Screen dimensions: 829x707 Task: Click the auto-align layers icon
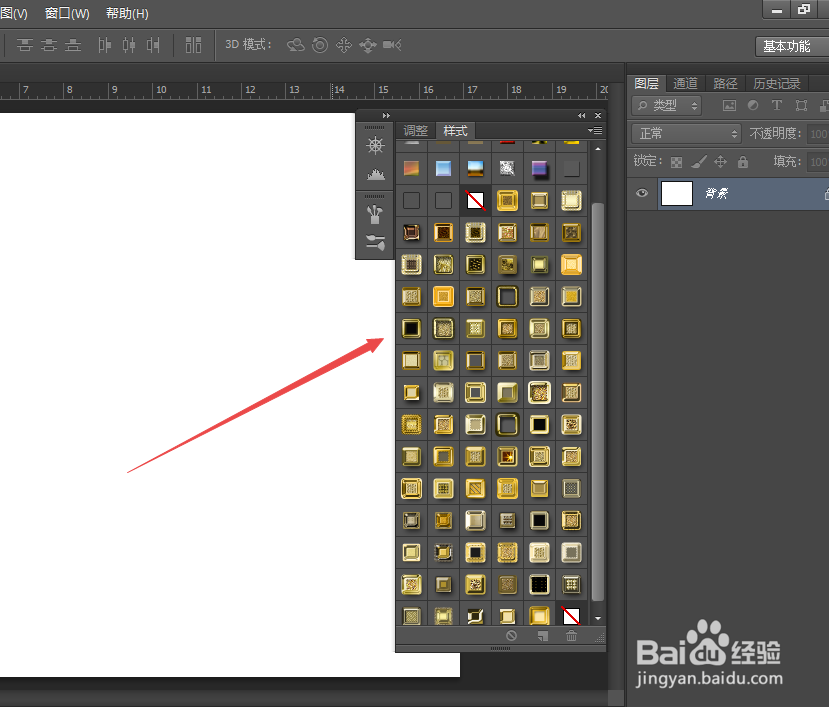[194, 45]
